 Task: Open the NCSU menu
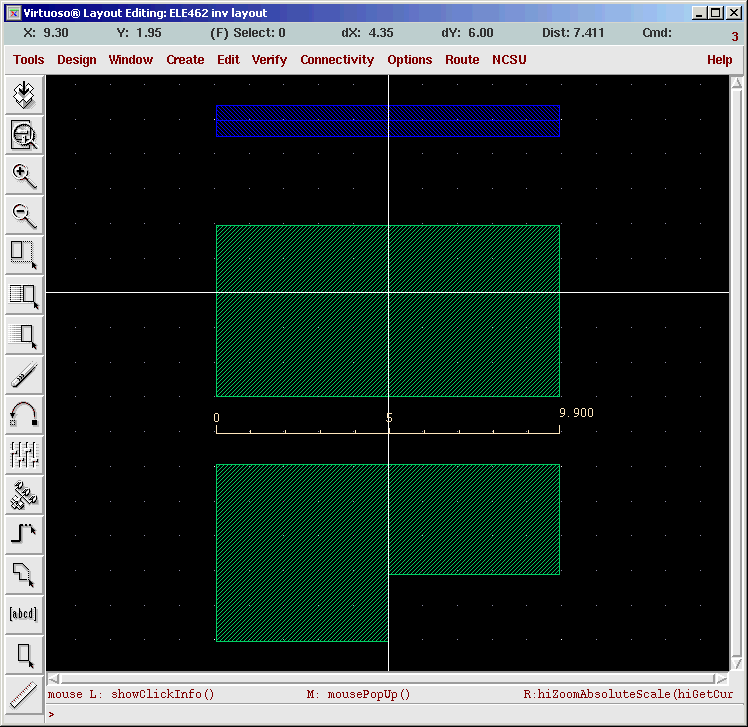point(509,60)
